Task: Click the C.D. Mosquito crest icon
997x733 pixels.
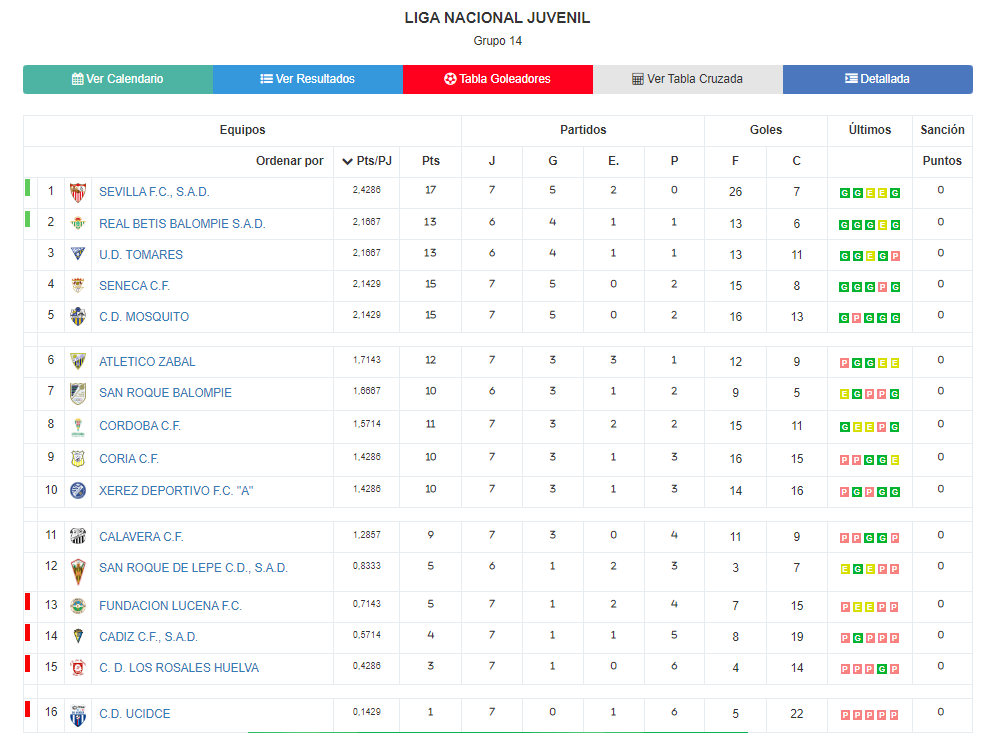Action: (78, 316)
